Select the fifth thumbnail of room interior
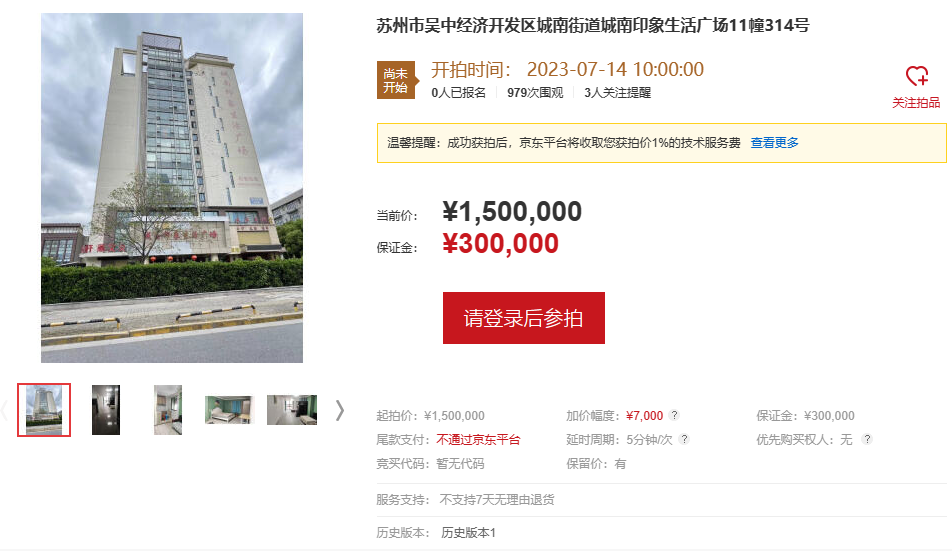The height and width of the screenshot is (551, 952). 292,410
